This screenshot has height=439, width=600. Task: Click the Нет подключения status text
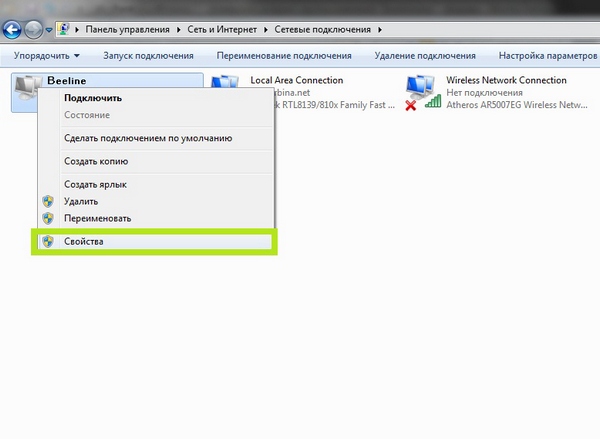484,93
